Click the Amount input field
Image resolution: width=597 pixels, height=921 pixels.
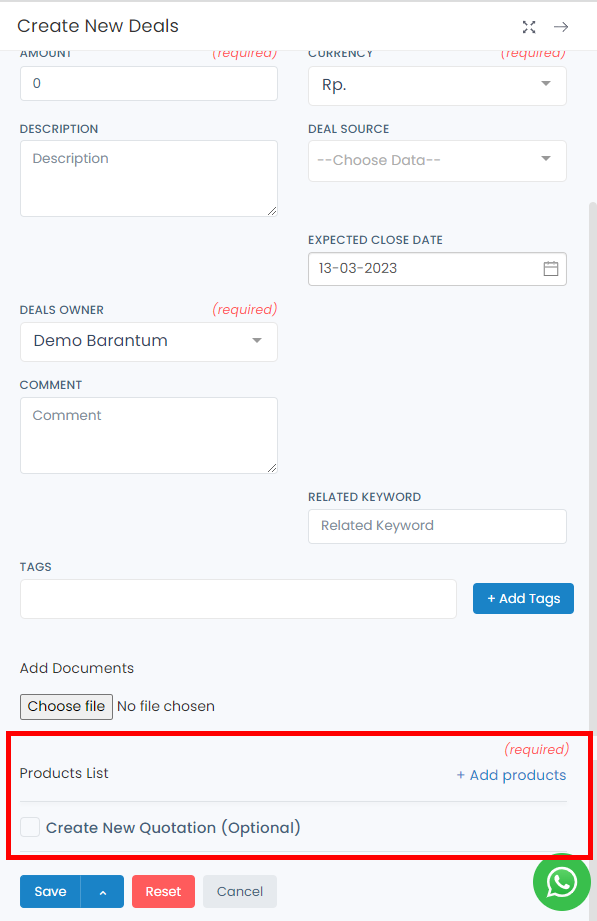tap(149, 83)
